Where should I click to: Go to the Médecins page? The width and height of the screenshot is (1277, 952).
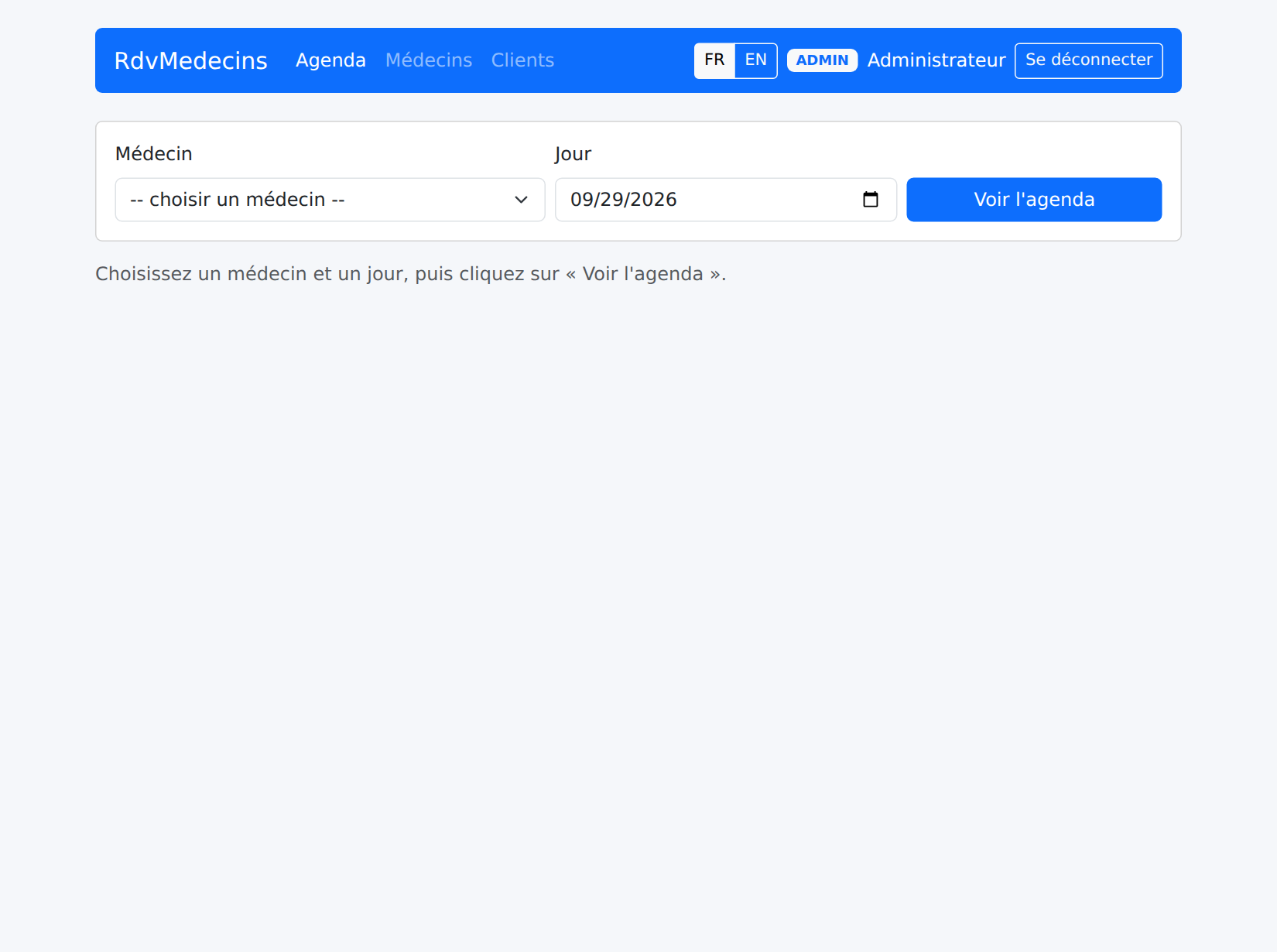pos(429,60)
